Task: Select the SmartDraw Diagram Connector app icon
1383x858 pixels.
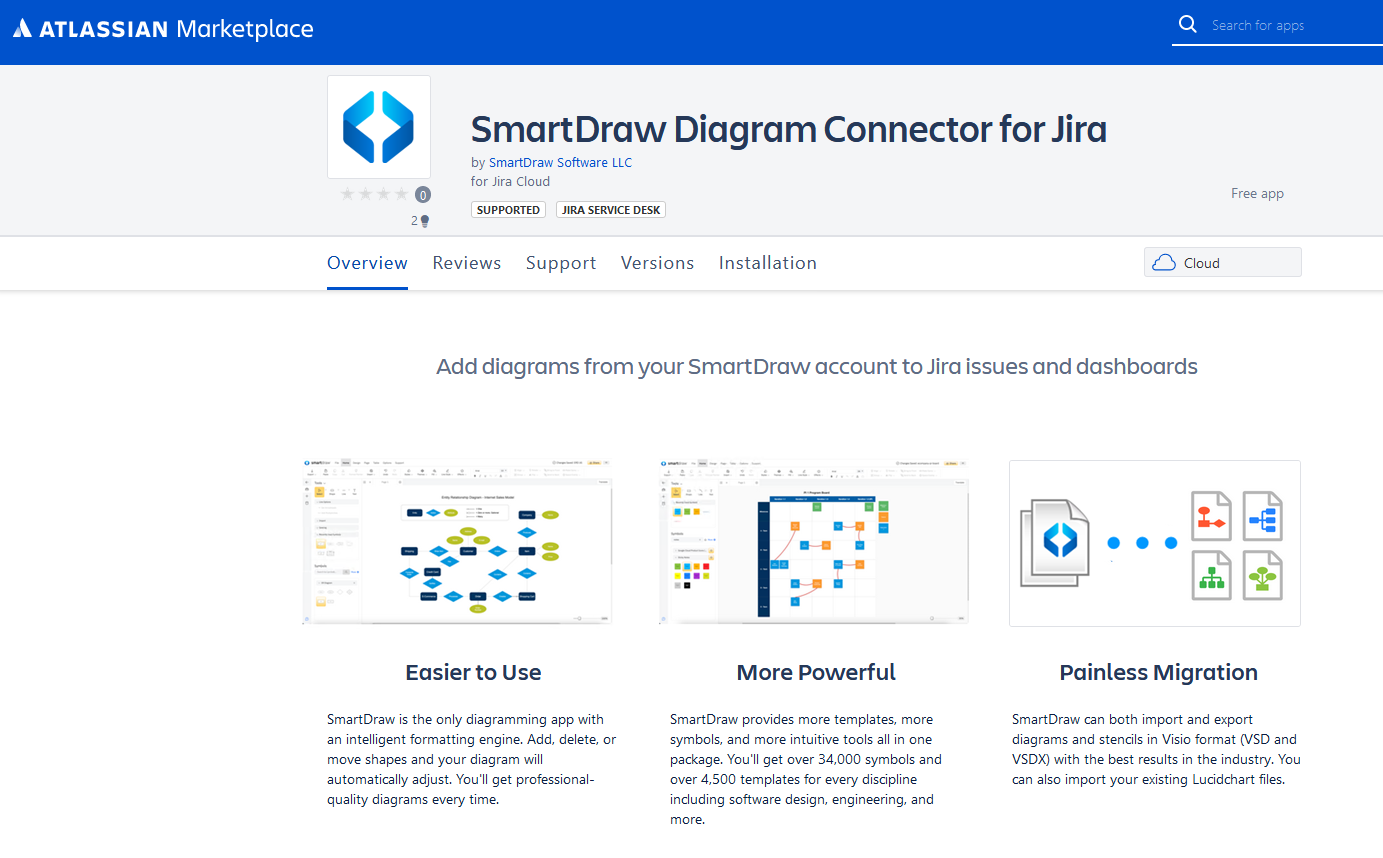Action: (378, 126)
